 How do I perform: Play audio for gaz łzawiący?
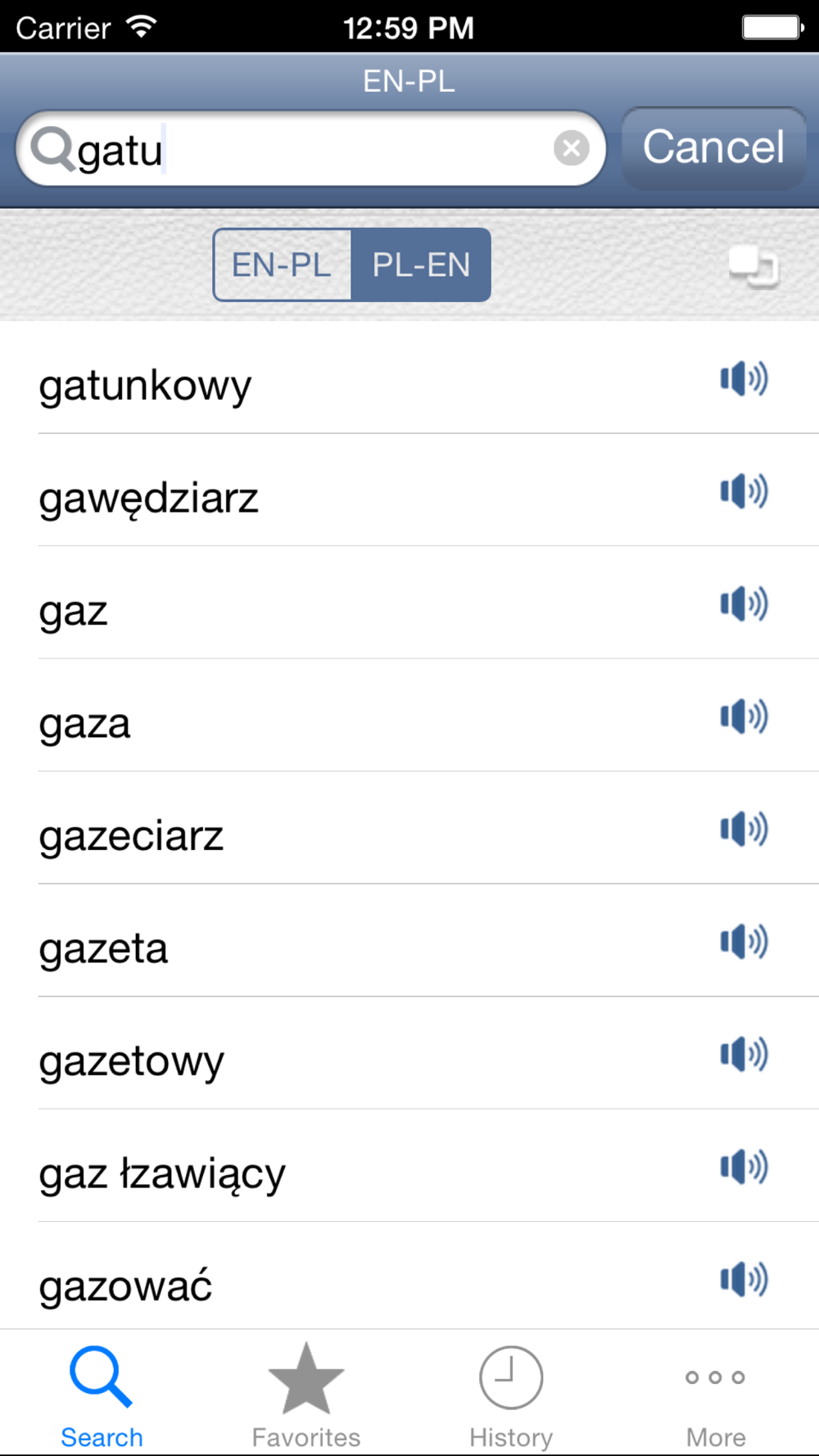pos(744,1167)
